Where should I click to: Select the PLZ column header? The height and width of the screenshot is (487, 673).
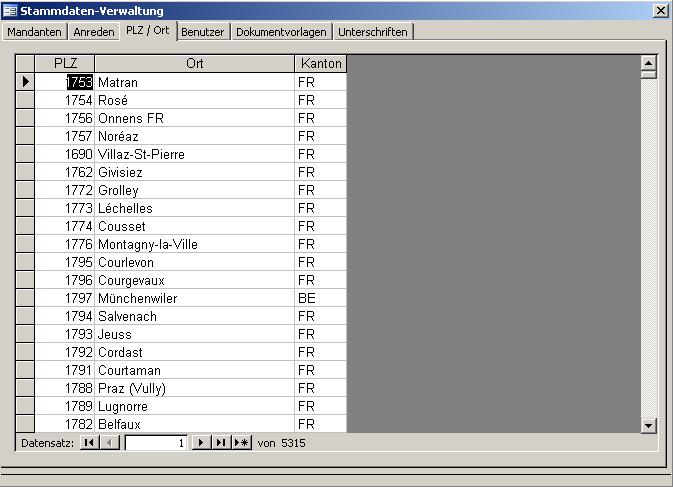tap(65, 63)
